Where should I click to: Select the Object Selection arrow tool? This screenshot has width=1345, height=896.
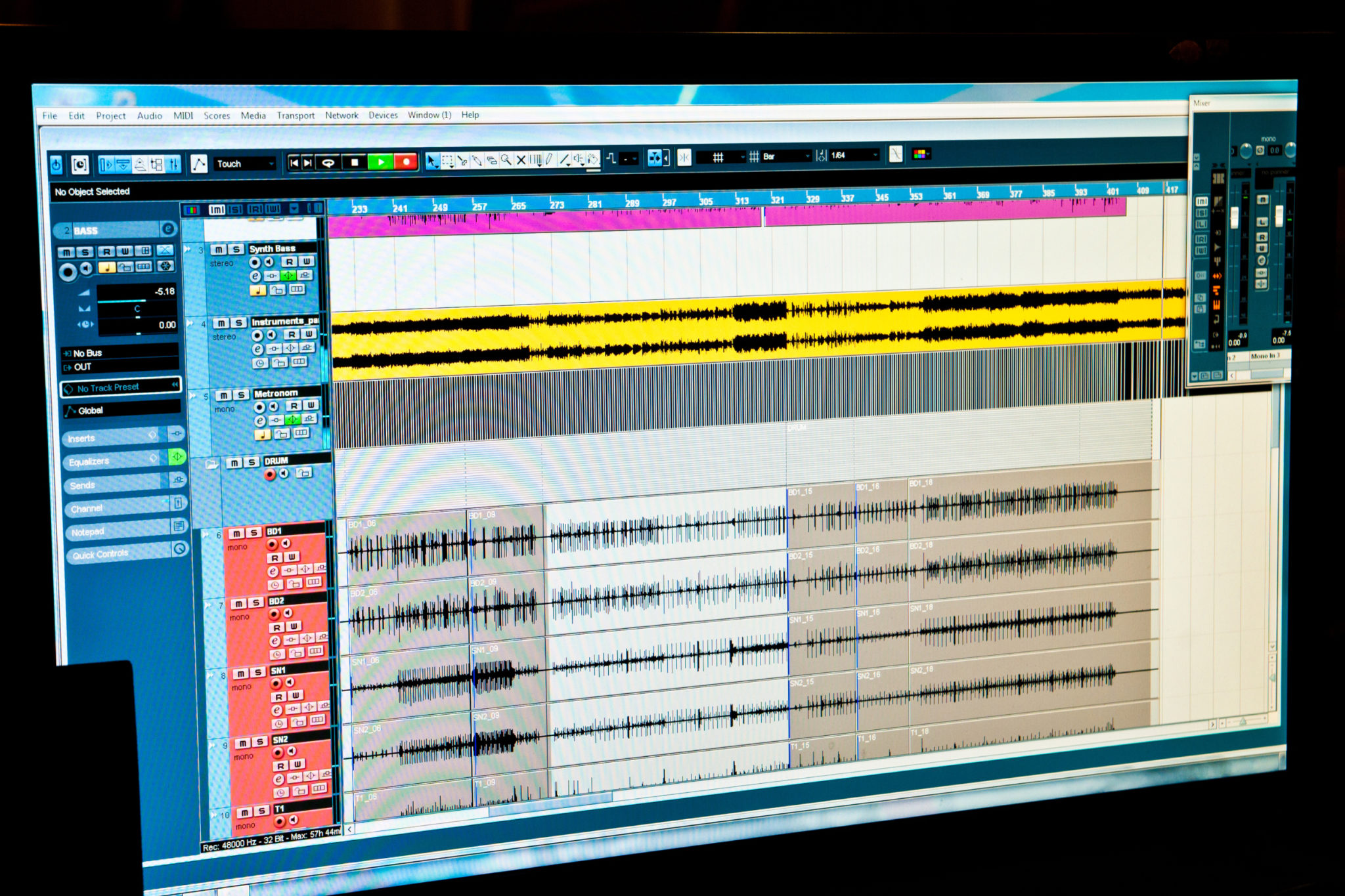(433, 160)
